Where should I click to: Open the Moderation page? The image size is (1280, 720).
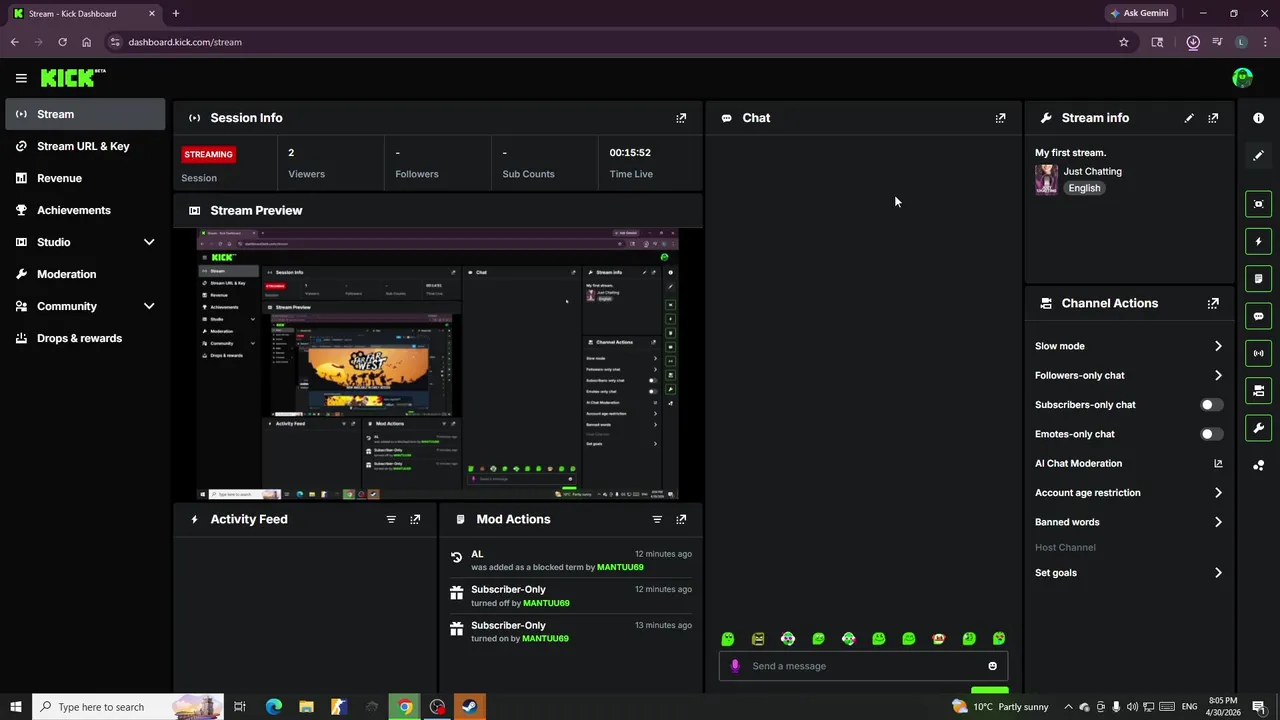pyautogui.click(x=85, y=274)
